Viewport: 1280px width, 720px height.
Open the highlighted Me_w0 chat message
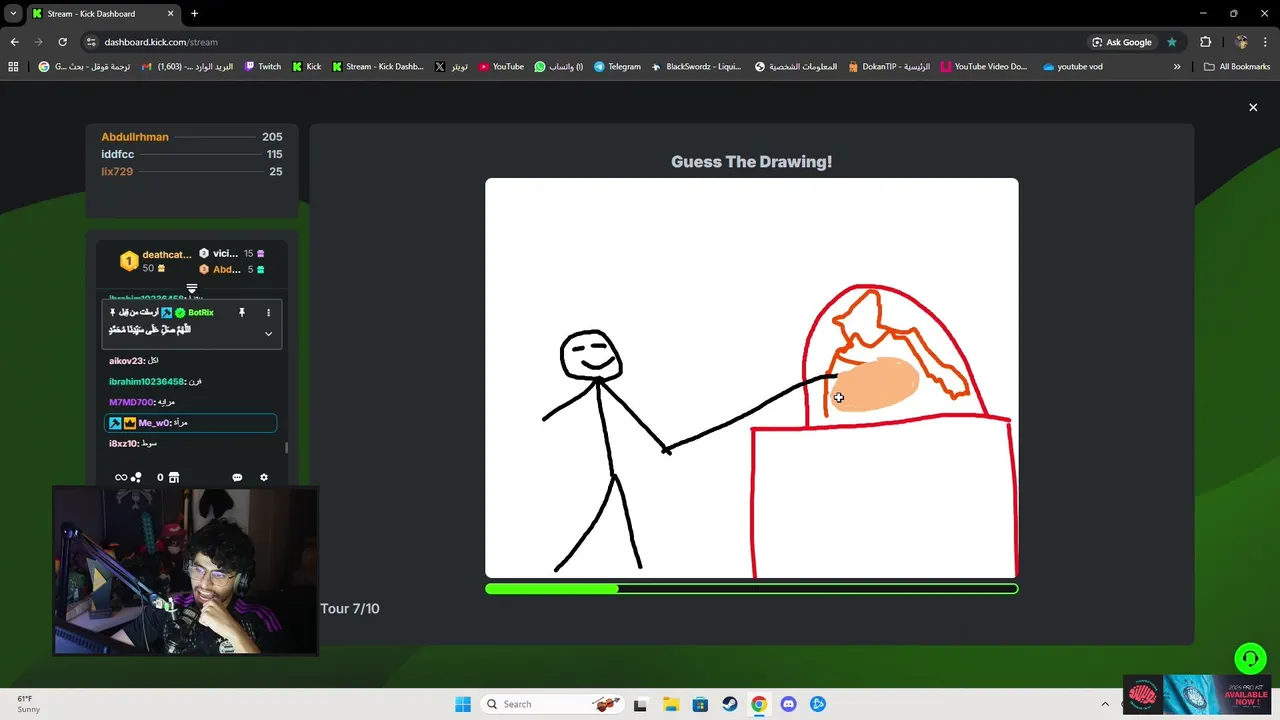pos(190,423)
